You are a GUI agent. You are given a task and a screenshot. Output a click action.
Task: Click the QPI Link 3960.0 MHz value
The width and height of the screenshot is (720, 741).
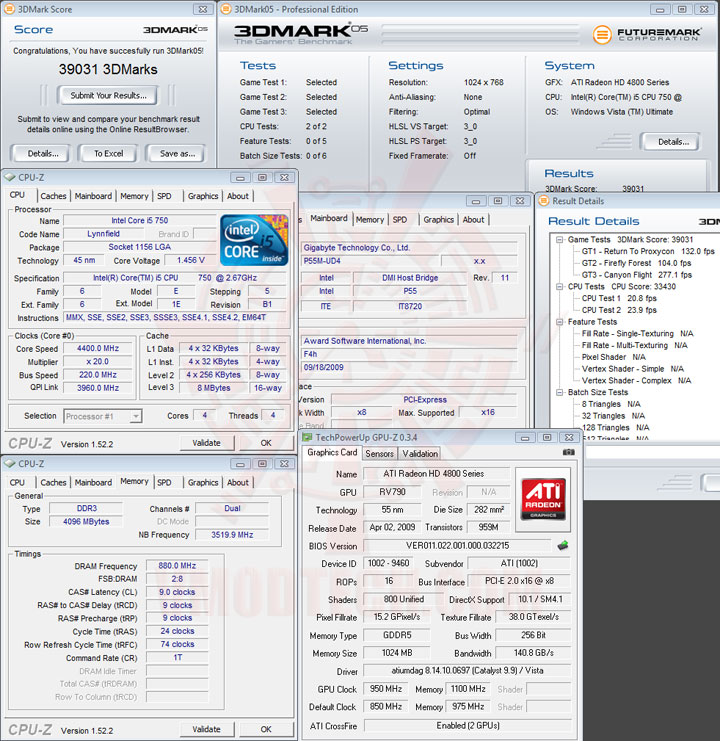point(98,388)
